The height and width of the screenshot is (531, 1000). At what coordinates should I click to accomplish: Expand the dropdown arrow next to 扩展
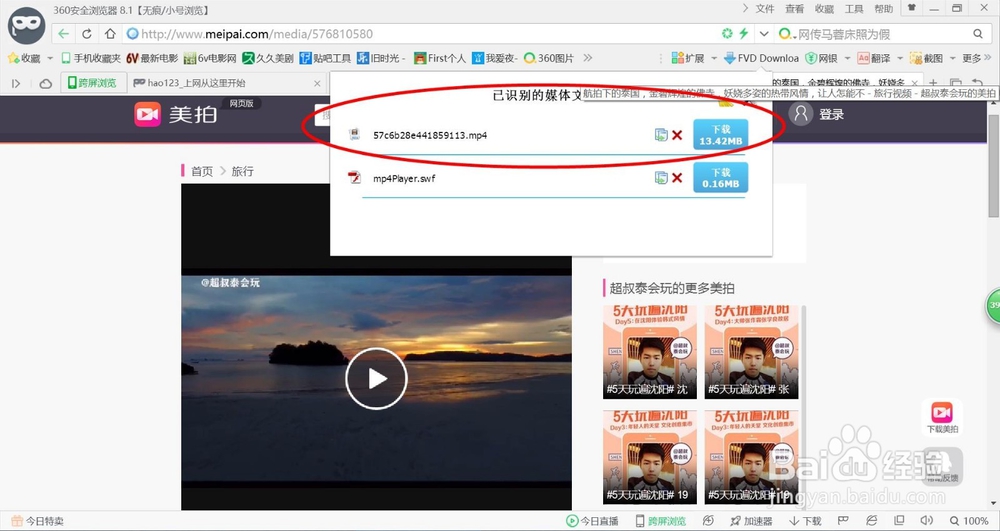(714, 58)
